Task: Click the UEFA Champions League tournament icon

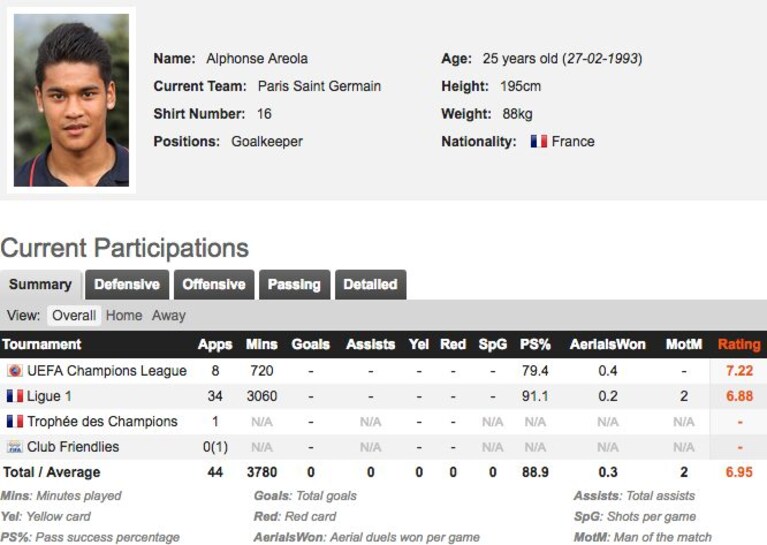Action: (15, 371)
